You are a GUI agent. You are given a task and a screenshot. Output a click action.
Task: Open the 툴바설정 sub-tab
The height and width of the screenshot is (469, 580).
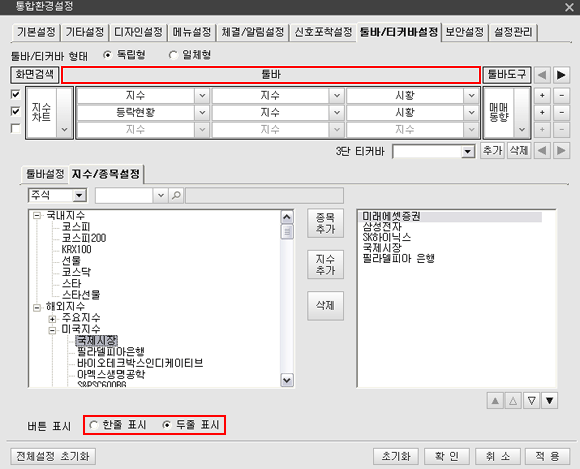pos(45,174)
